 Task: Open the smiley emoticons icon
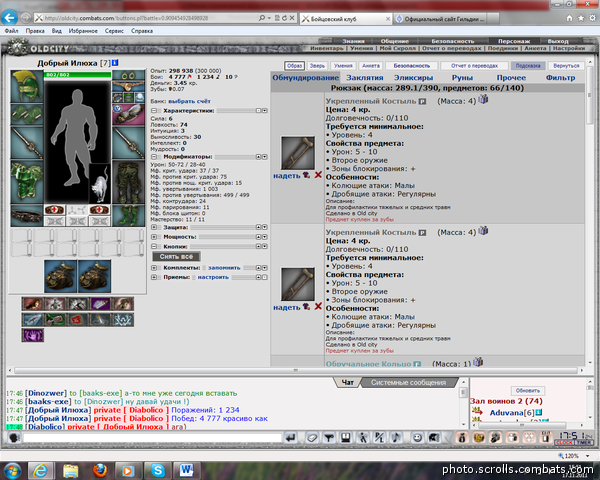pos(417,438)
